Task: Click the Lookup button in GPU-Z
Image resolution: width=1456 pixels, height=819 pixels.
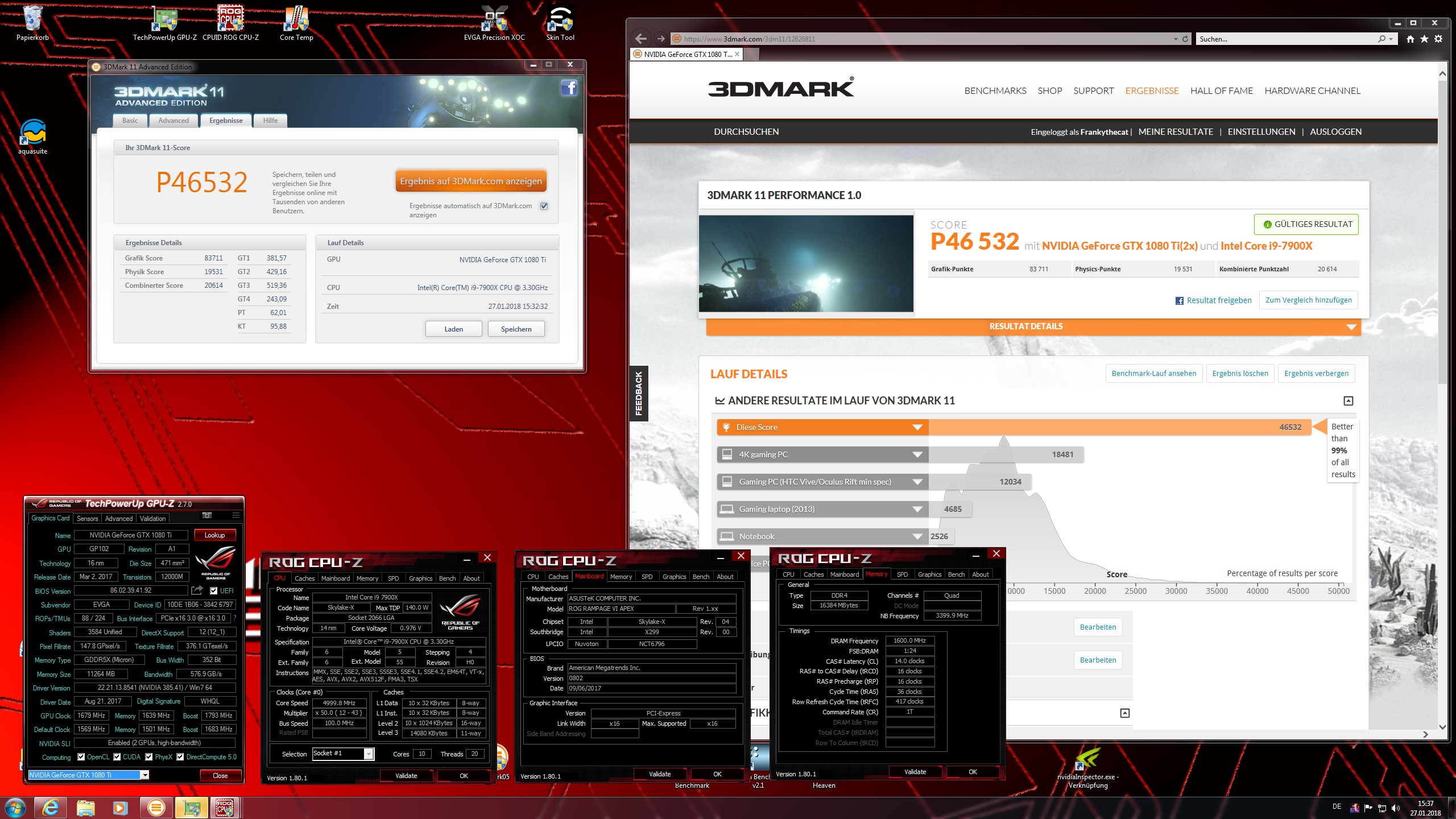Action: [214, 535]
